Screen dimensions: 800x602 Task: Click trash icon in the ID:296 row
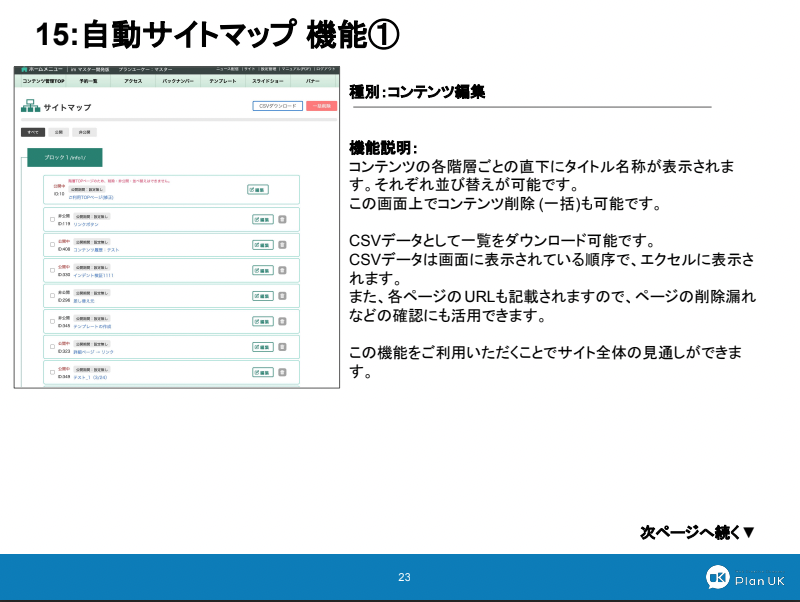(282, 296)
